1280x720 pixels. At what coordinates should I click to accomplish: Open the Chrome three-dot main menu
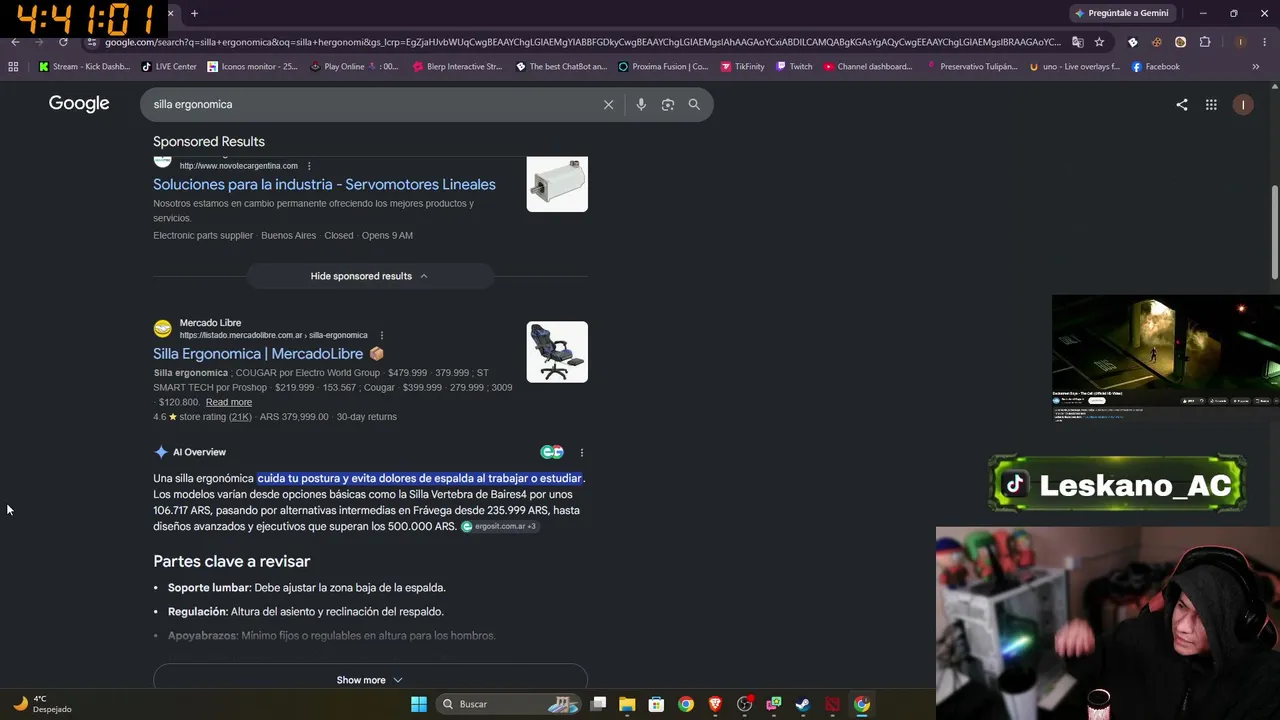coord(1263,42)
